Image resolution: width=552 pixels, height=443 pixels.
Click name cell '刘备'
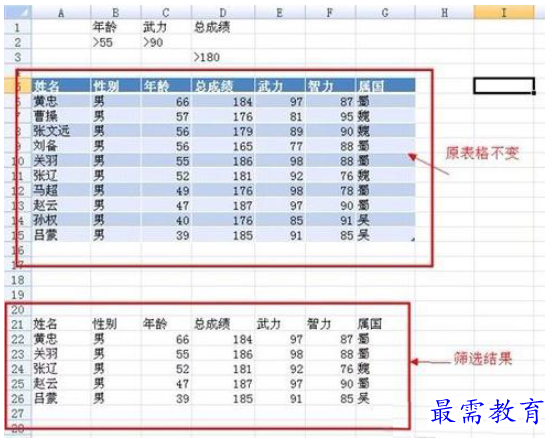click(x=61, y=146)
